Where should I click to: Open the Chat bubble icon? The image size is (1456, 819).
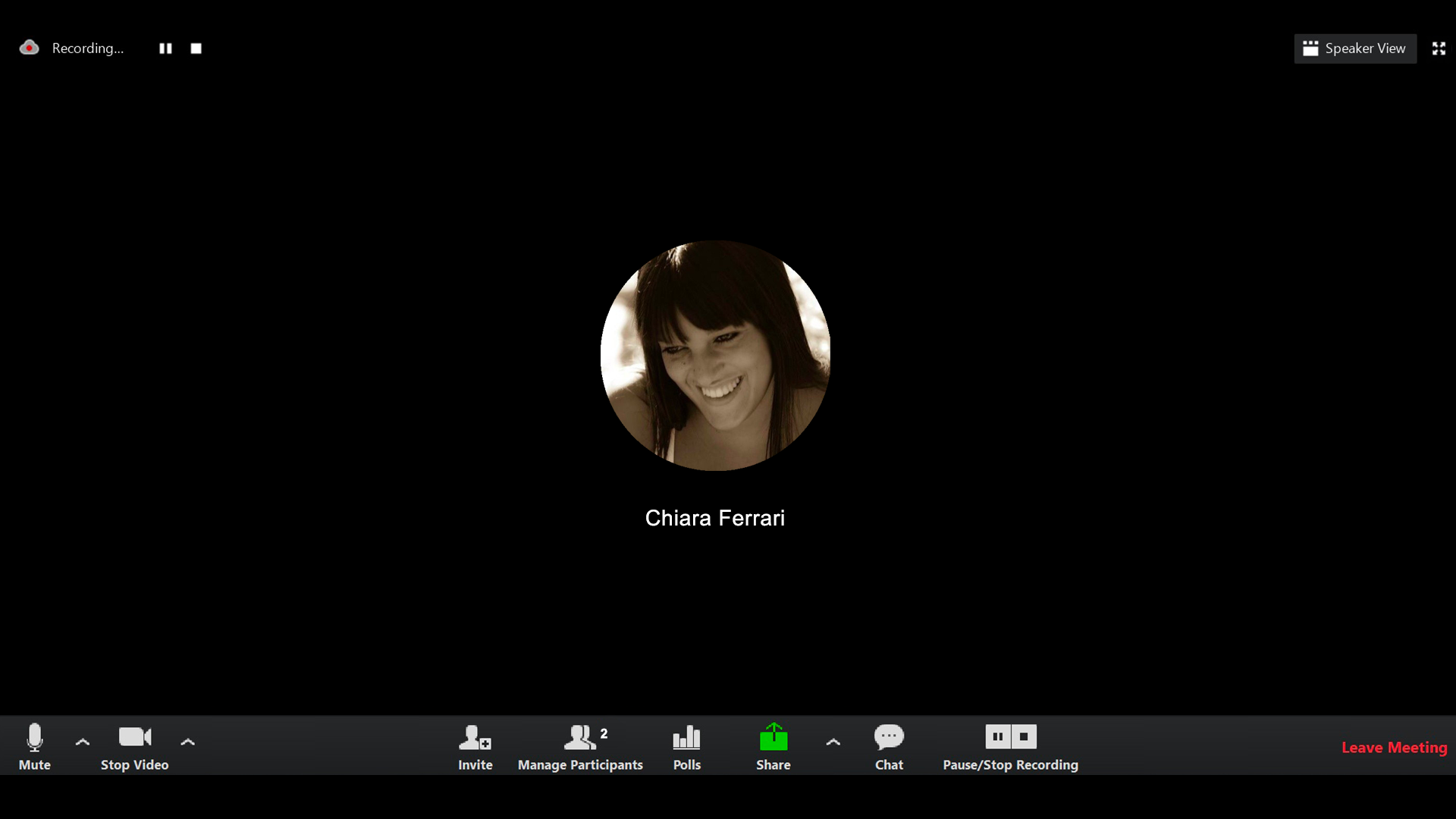889,737
